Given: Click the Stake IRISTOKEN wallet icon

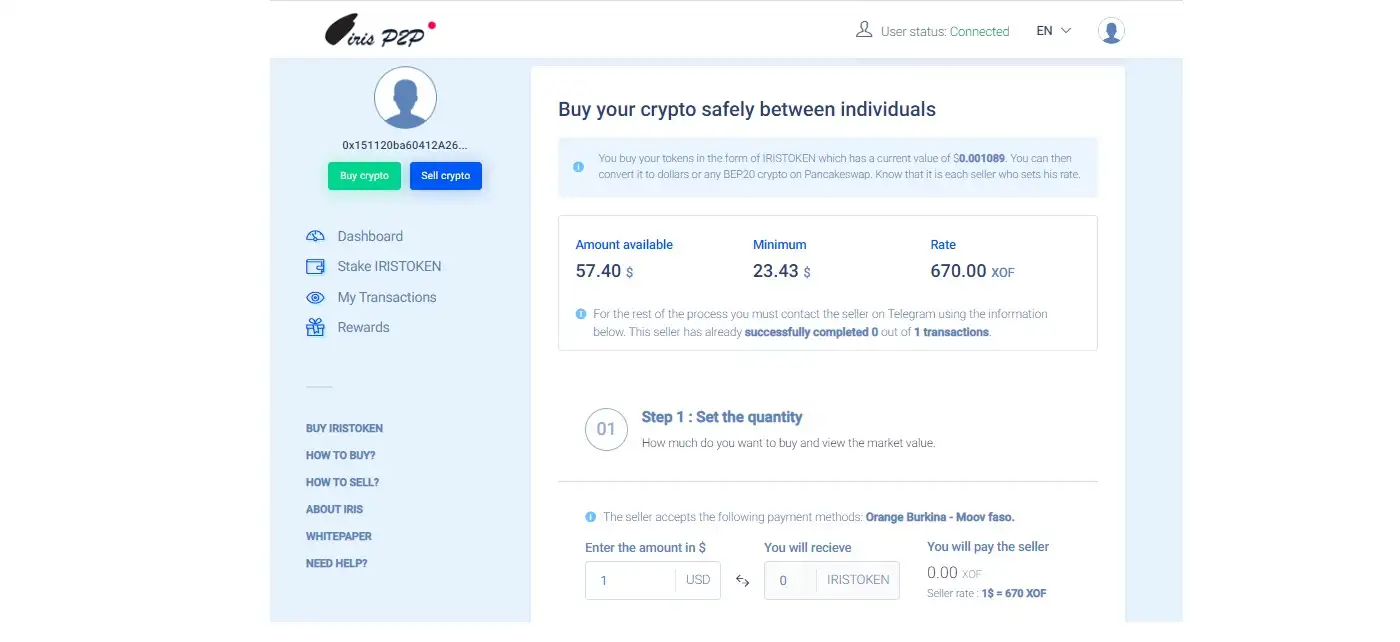Looking at the screenshot, I should pos(315,267).
